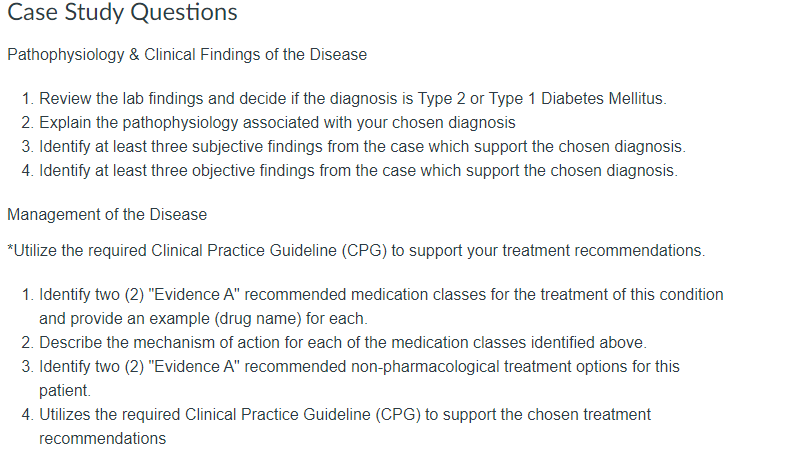
Task: Click the word patient under item three
Action: click(65, 391)
